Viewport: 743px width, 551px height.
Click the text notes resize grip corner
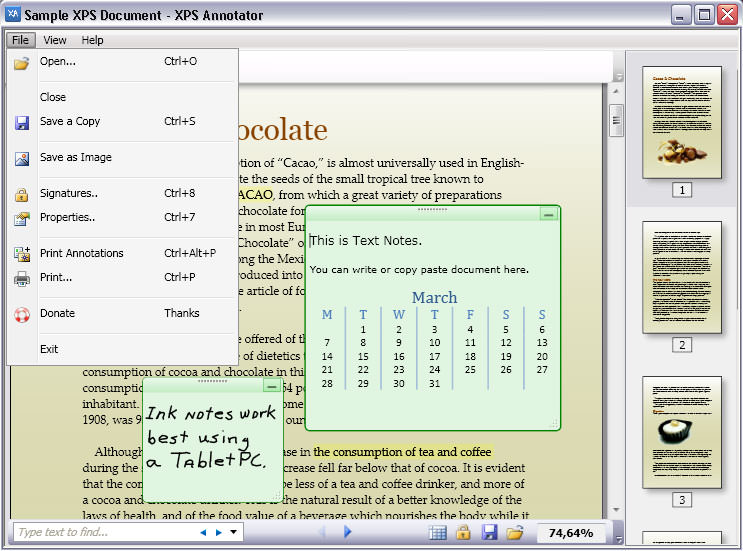tap(554, 424)
